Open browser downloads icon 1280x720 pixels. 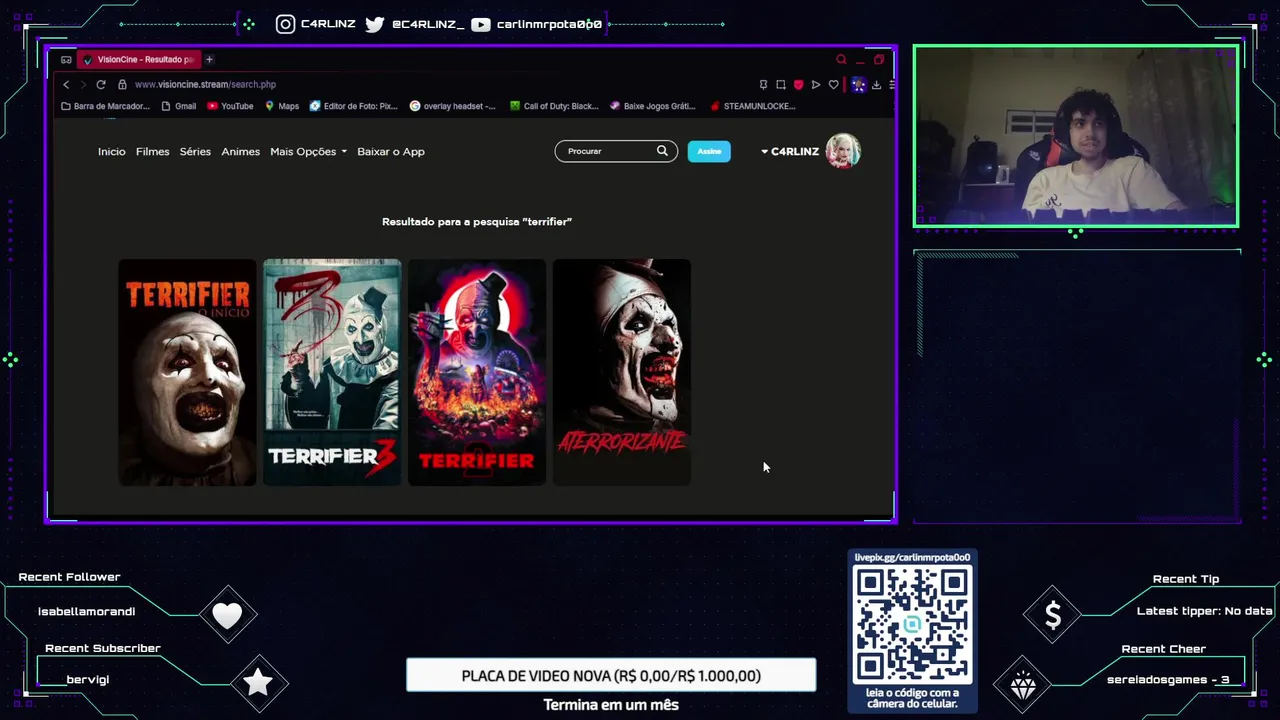876,85
